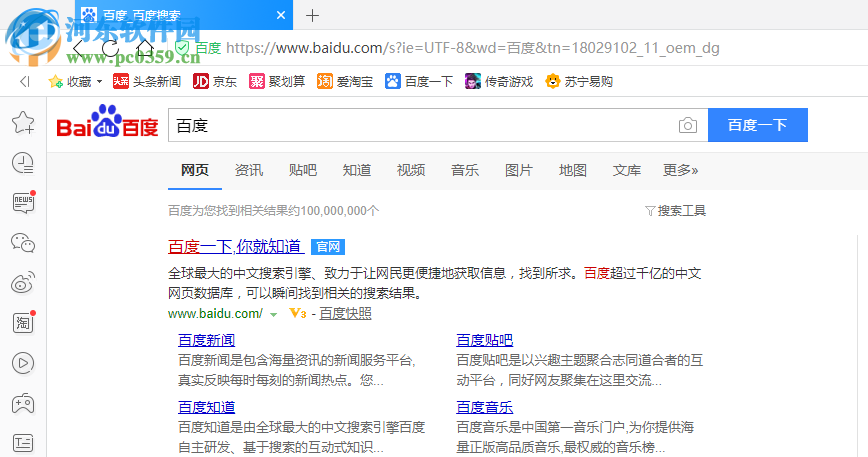Click the 官网 official site badge
This screenshot has width=868, height=457.
click(328, 247)
